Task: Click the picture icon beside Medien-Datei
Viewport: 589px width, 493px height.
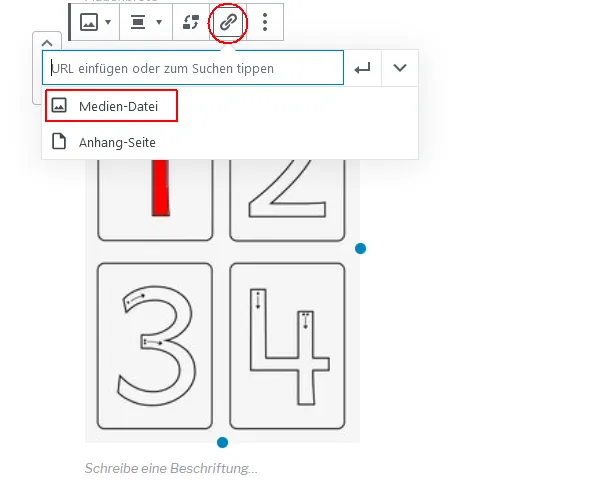Action: point(59,106)
